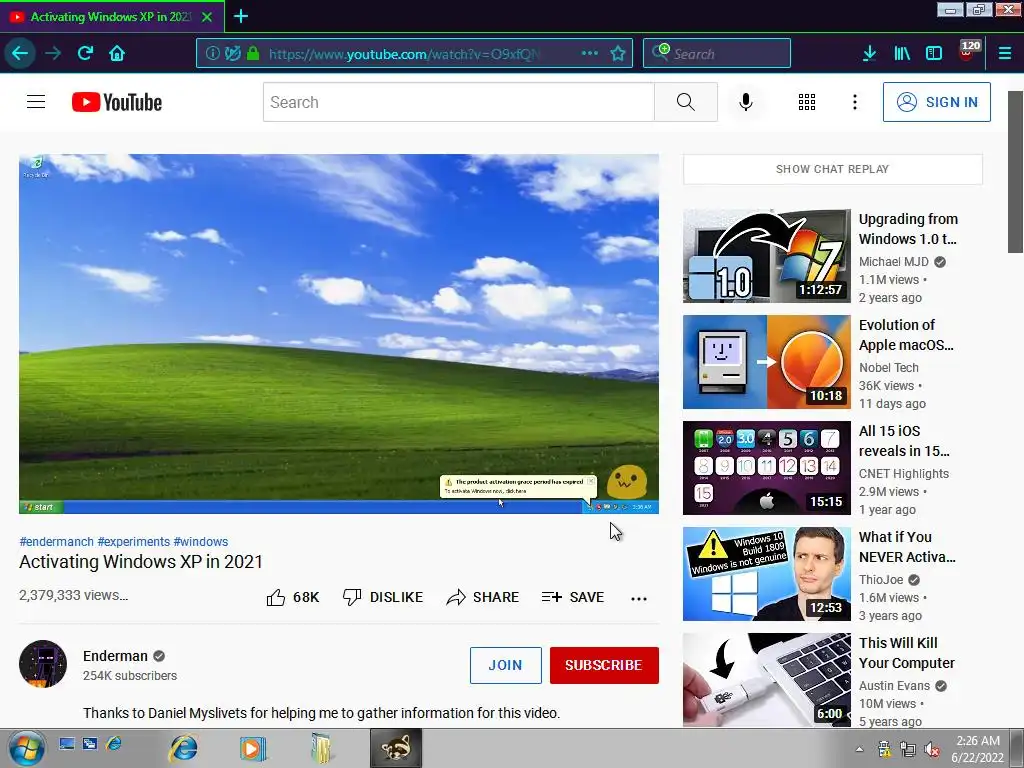Click the page vertical scrollbar thumb
1024x768 pixels.
[x=1015, y=171]
